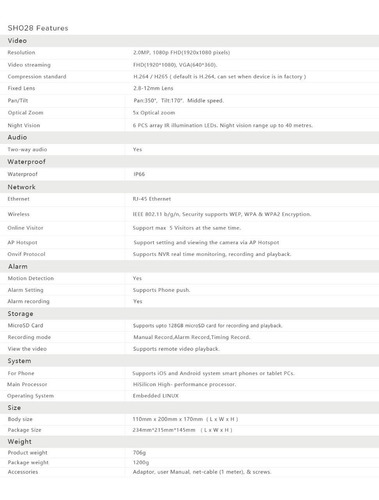Select the Audio section header

[x=189, y=137]
